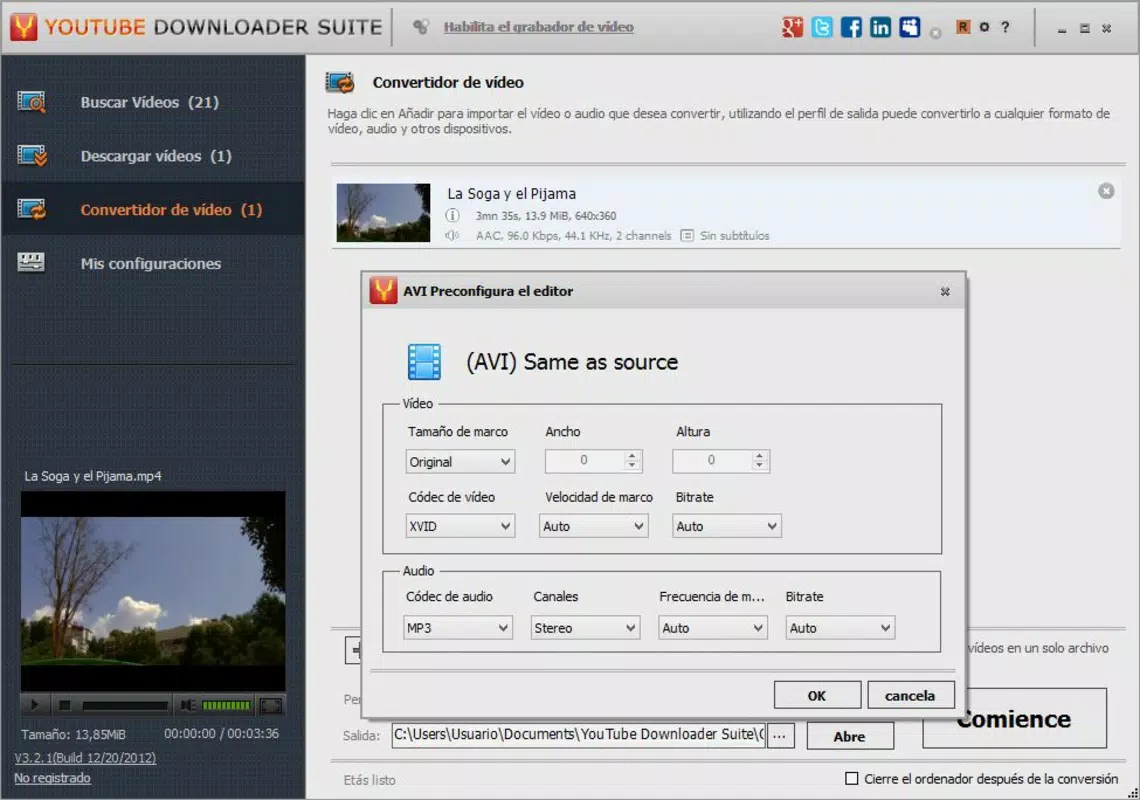
Task: Click the Descargar vídeos download icon
Action: pyautogui.click(x=31, y=156)
